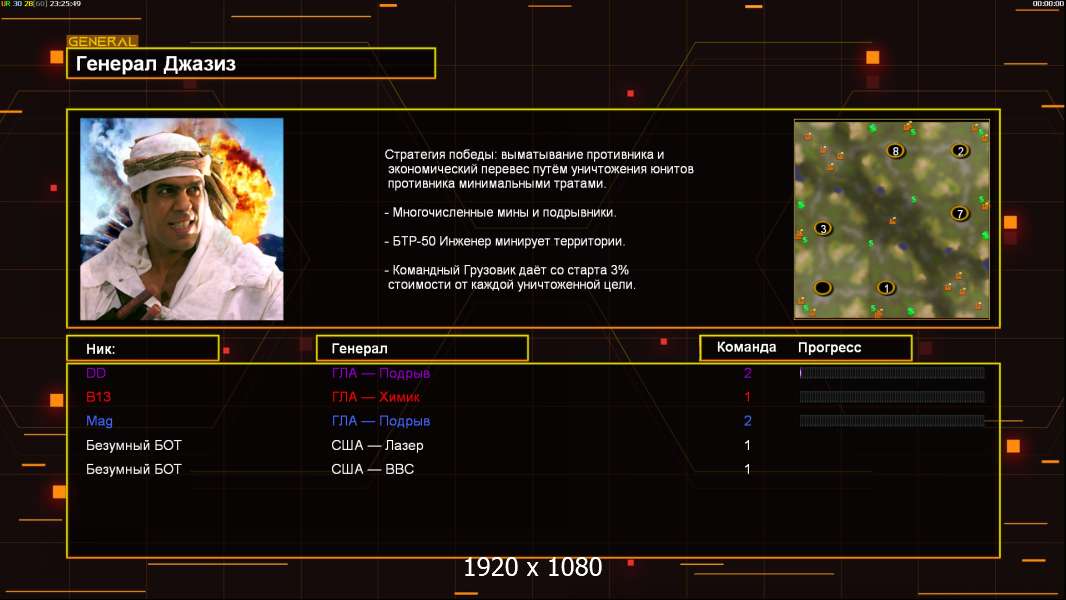Select the player nick 'DD'
This screenshot has width=1066, height=600.
(96, 372)
